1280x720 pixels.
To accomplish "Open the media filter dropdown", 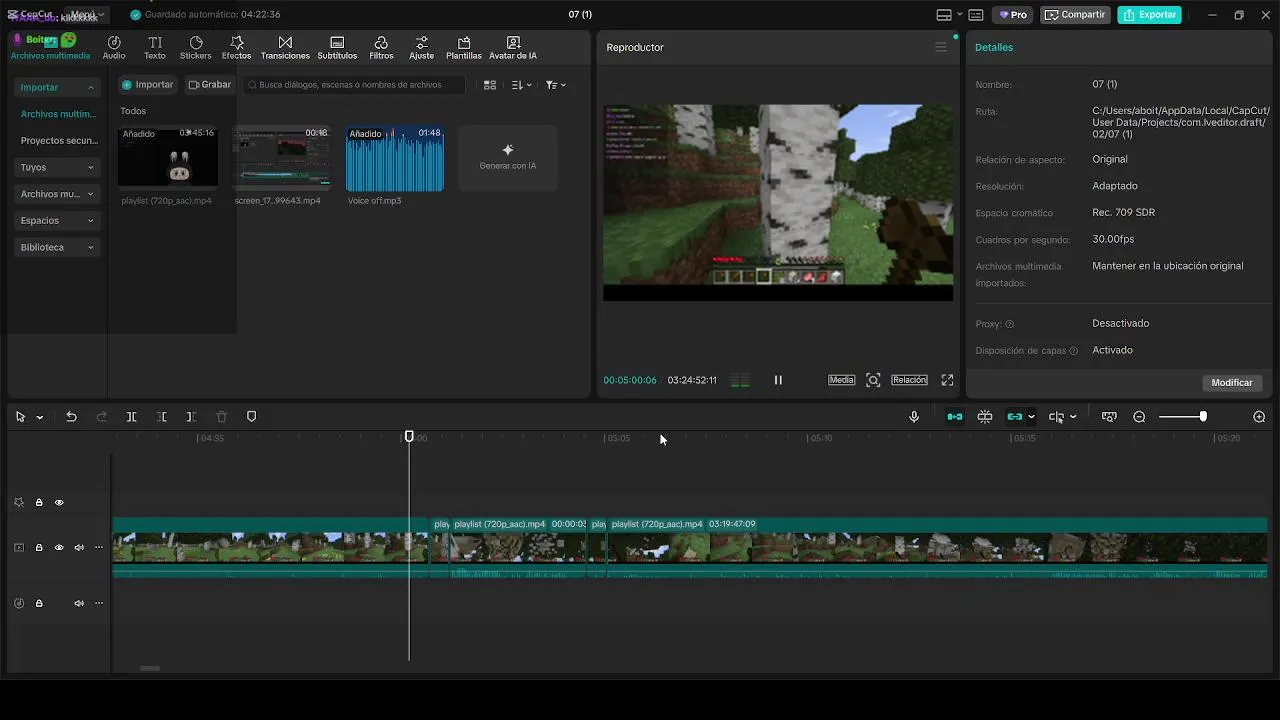I will [x=555, y=85].
